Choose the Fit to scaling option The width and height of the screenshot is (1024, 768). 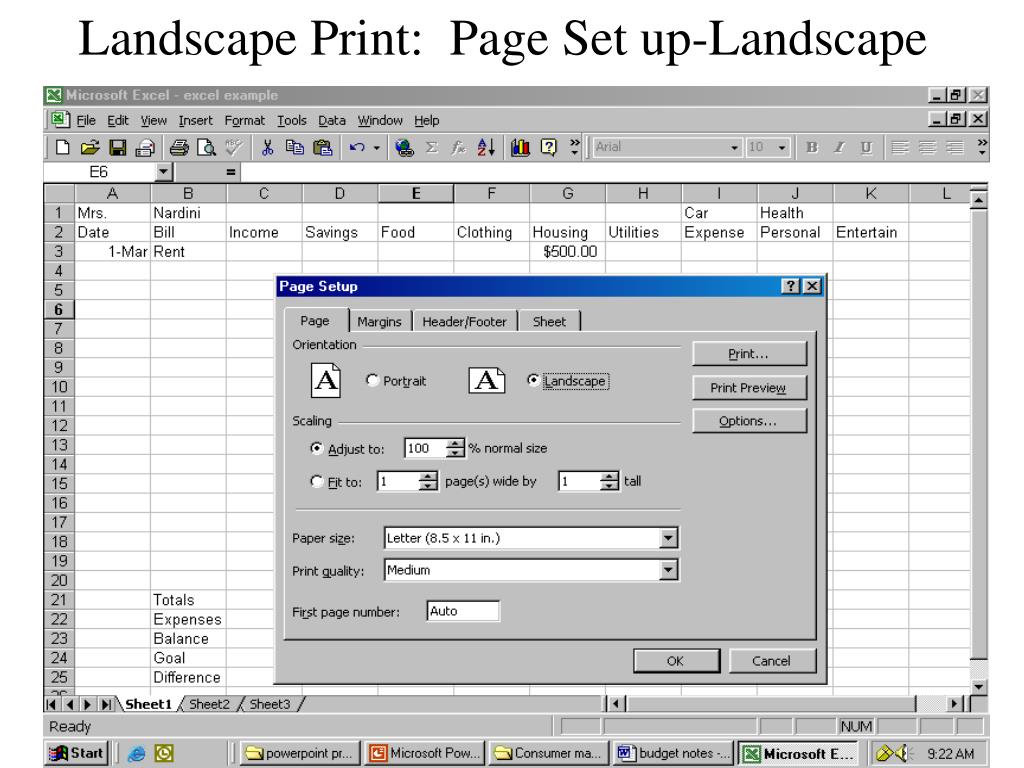317,481
